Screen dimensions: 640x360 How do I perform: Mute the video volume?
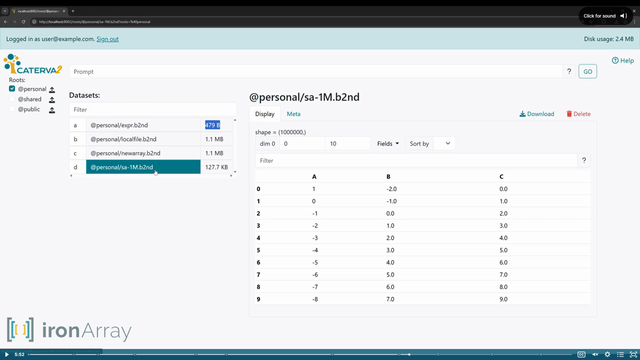point(595,354)
